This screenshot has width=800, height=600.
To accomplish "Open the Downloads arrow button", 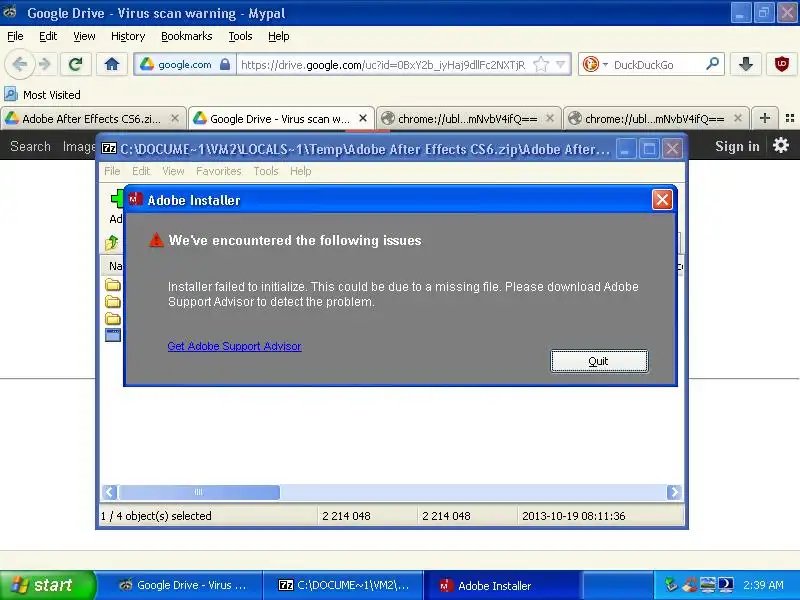I will 746,64.
